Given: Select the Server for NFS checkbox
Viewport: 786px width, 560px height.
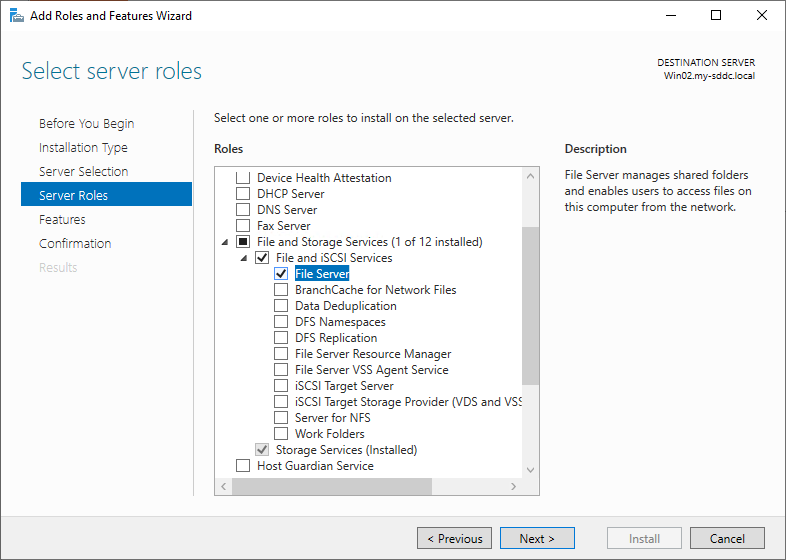Looking at the screenshot, I should 281,418.
